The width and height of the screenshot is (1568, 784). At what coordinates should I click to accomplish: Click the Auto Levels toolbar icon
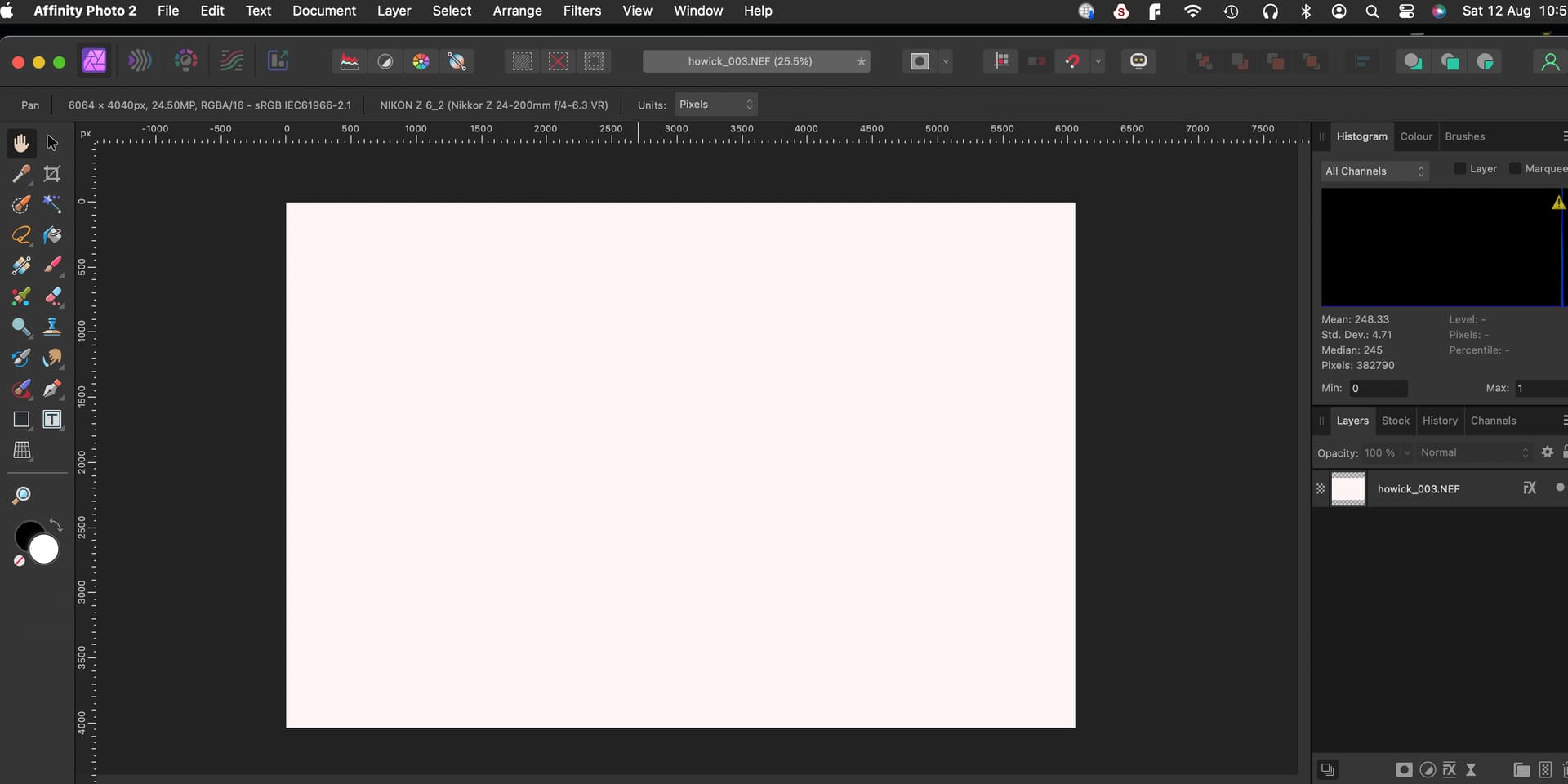(350, 61)
